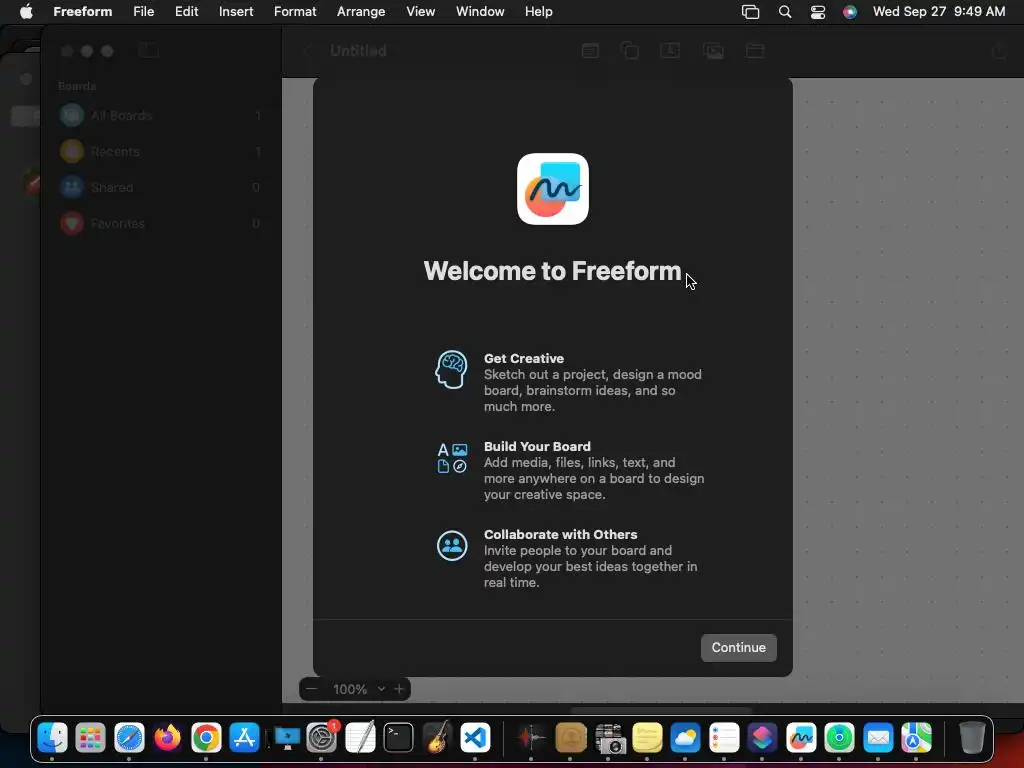Screen dimensions: 1024x768
Task: Zoom out with the minus button
Action: tap(312, 689)
